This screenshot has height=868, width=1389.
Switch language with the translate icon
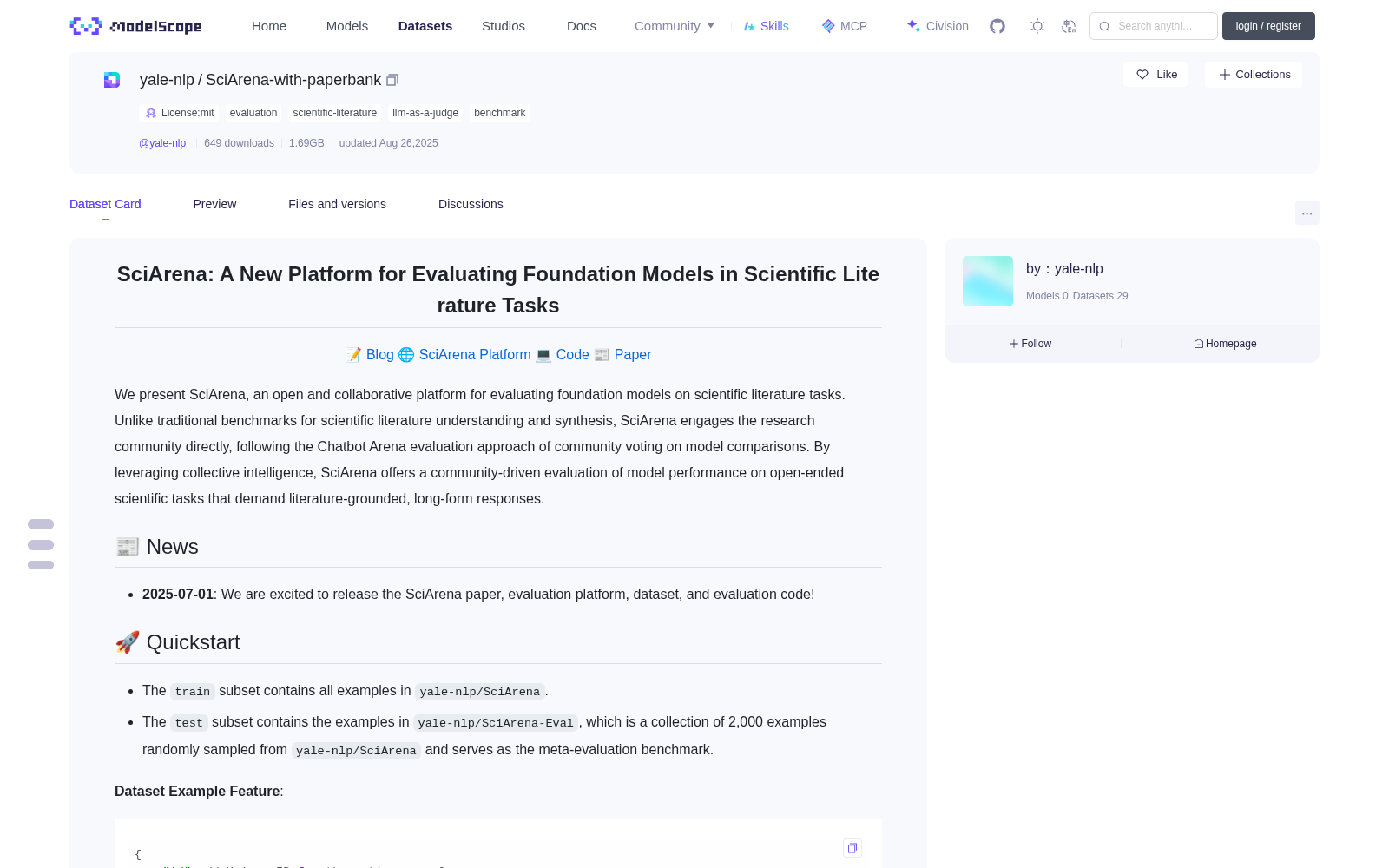(1070, 26)
